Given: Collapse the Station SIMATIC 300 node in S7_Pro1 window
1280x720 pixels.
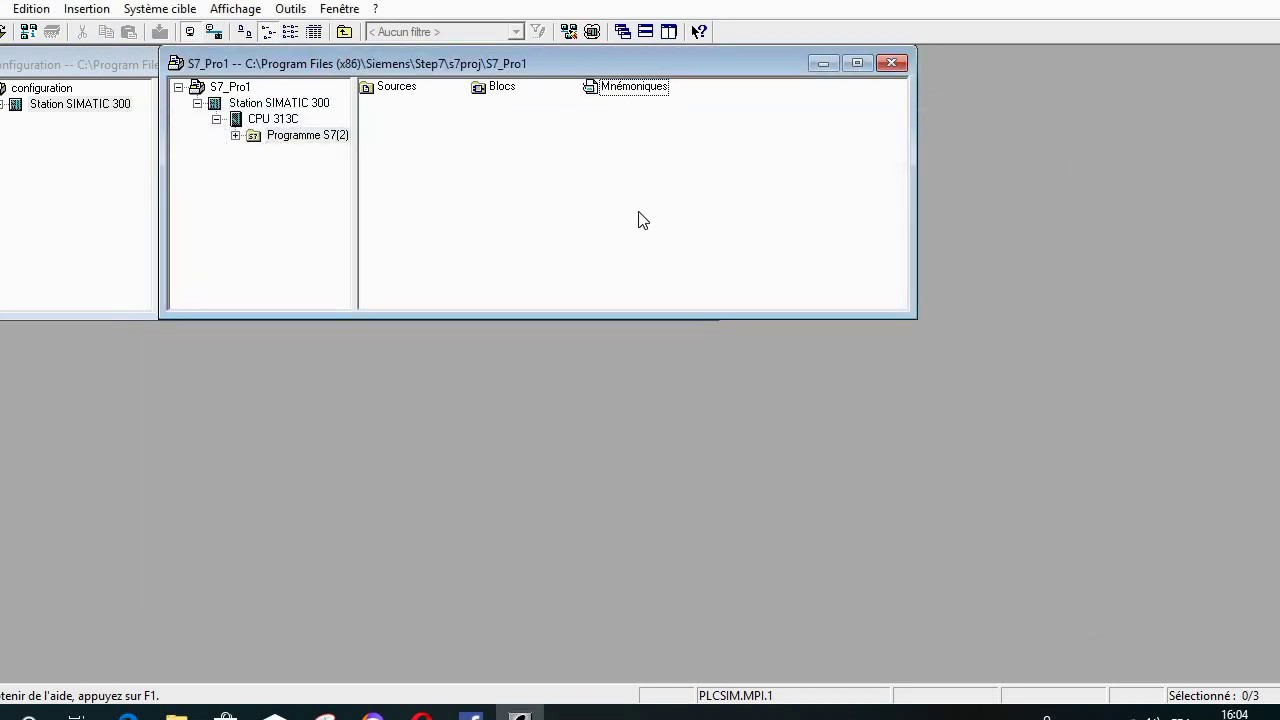Looking at the screenshot, I should (198, 103).
